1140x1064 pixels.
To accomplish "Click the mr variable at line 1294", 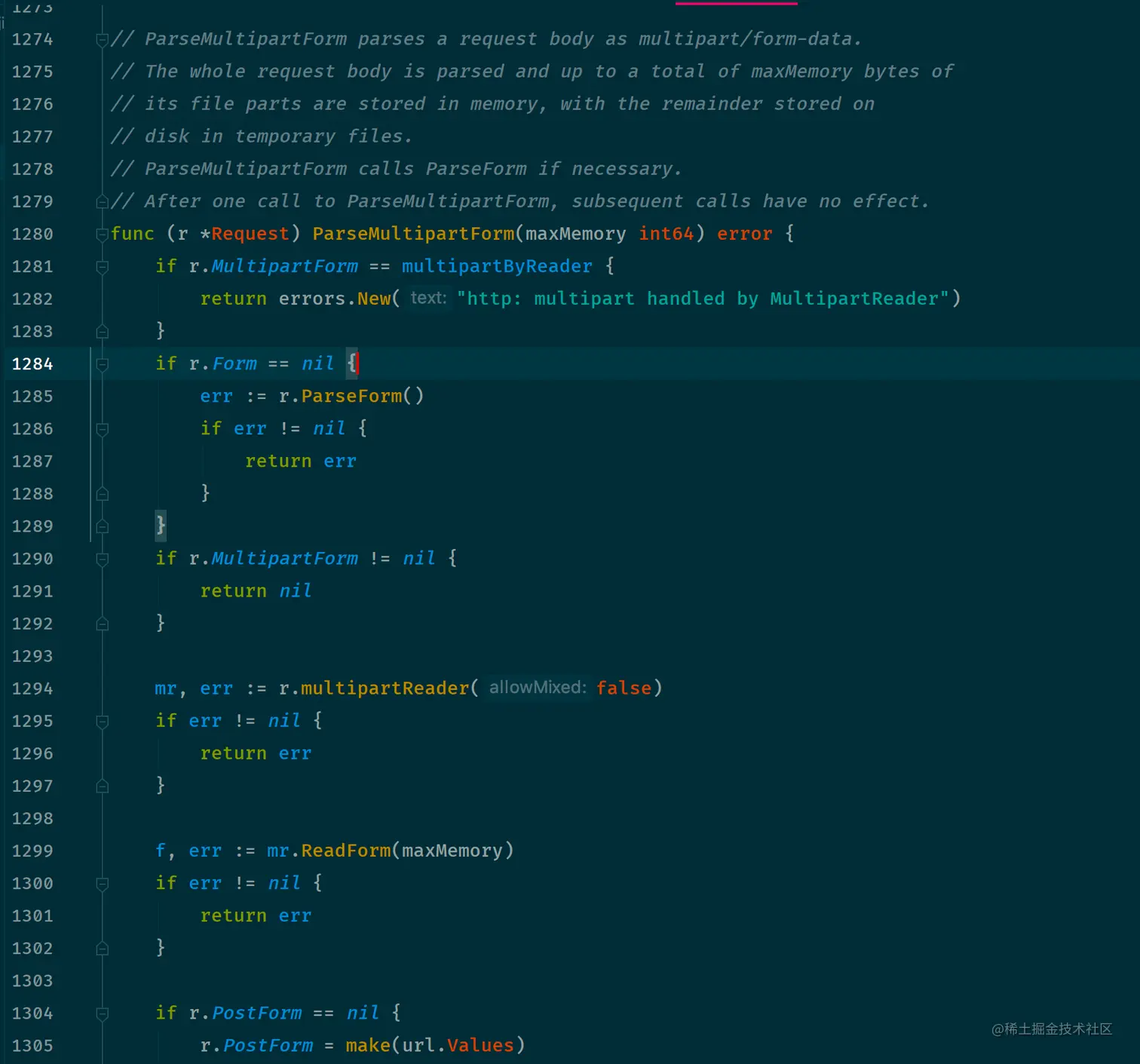I will pos(166,688).
